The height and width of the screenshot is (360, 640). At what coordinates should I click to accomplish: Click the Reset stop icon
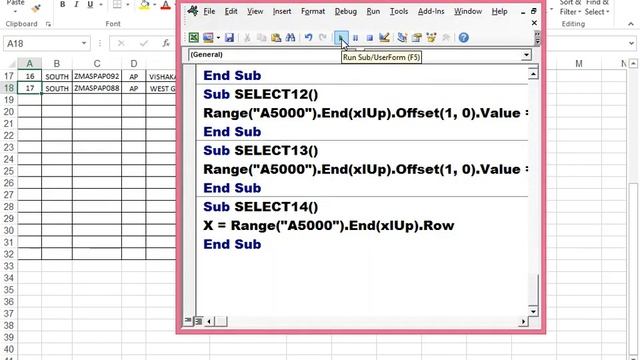pos(369,38)
